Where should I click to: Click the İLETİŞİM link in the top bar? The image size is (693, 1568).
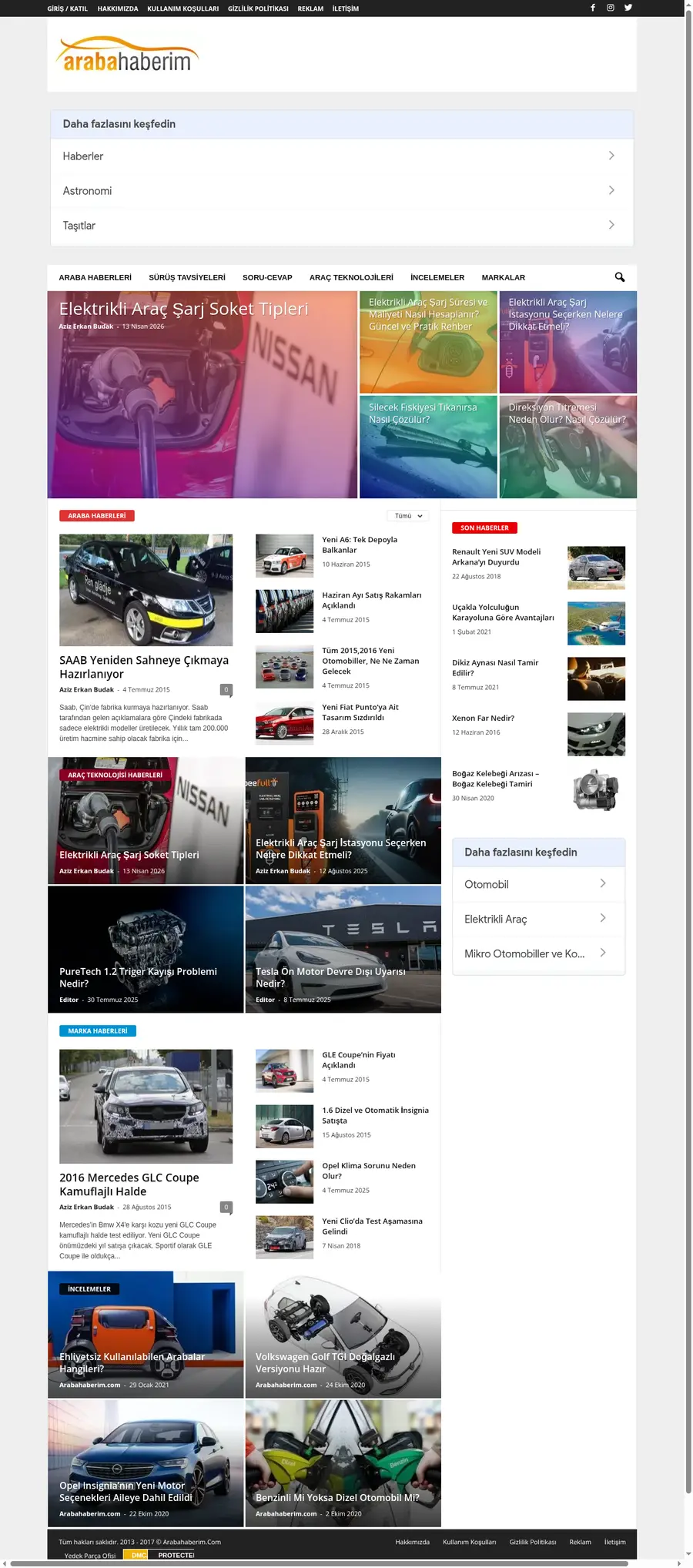[x=346, y=8]
